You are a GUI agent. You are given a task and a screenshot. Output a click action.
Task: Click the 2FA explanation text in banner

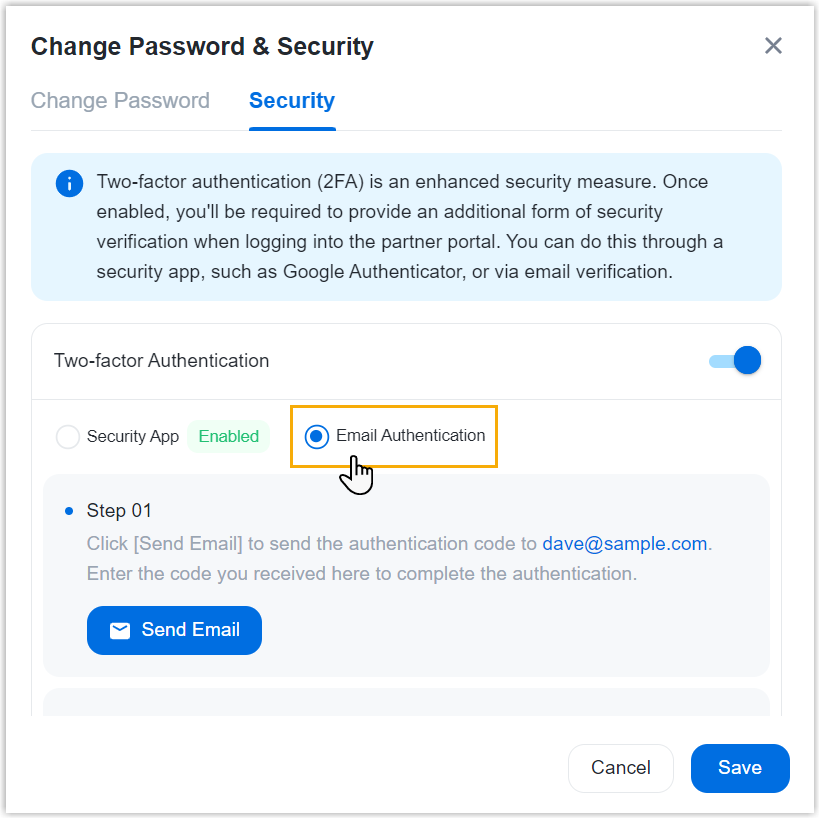click(x=410, y=227)
